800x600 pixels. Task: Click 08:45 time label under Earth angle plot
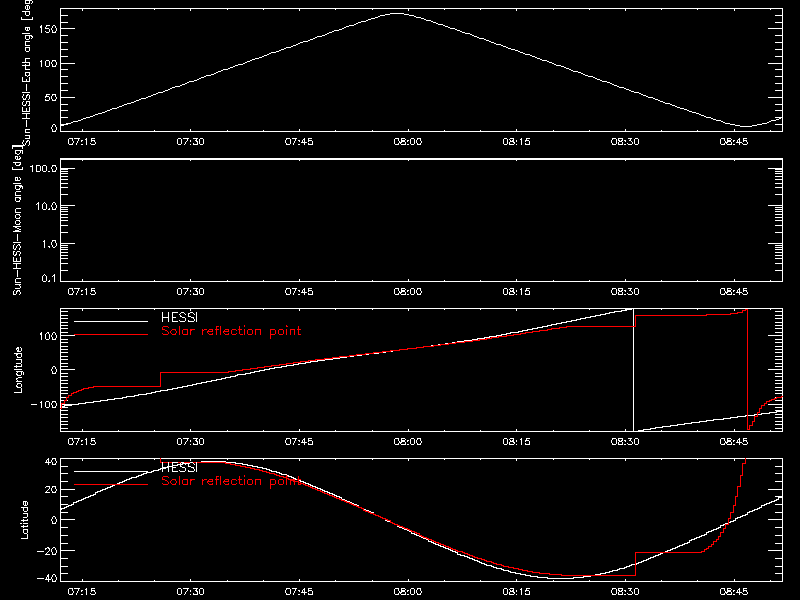click(x=734, y=142)
